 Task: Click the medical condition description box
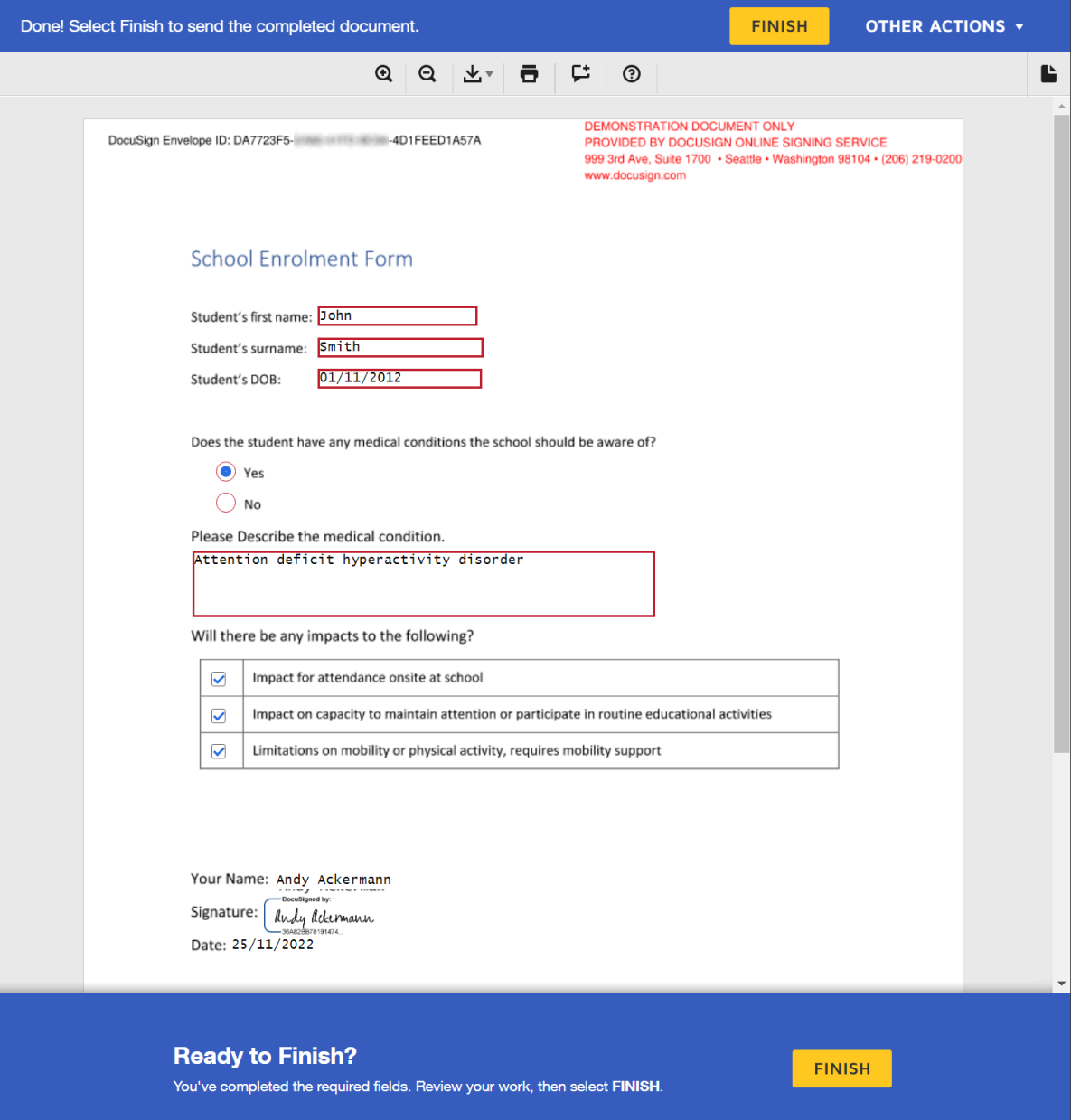[x=423, y=583]
